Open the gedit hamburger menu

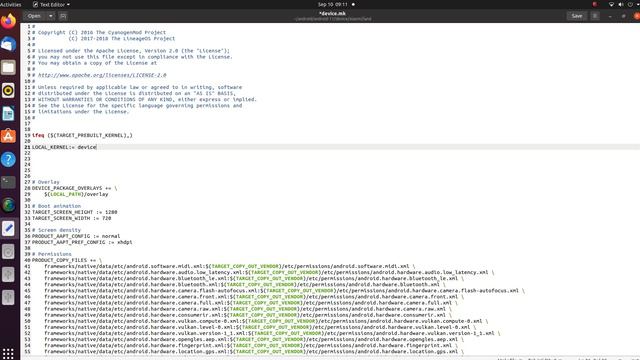point(595,16)
